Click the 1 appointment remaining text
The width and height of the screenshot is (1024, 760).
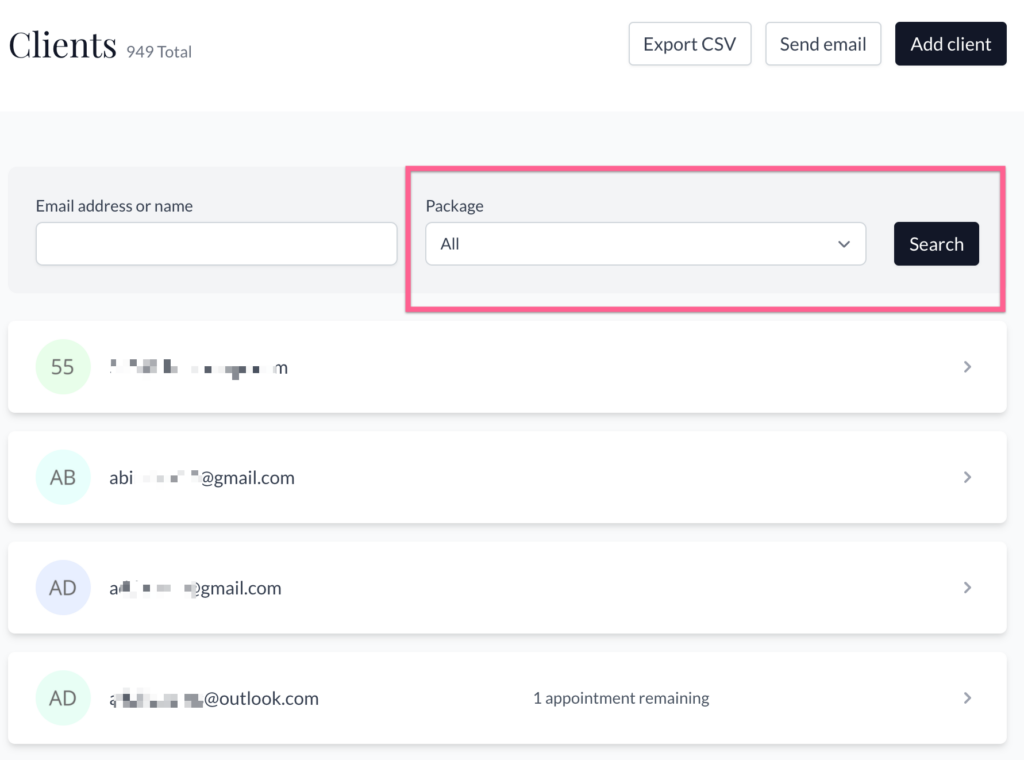click(621, 698)
